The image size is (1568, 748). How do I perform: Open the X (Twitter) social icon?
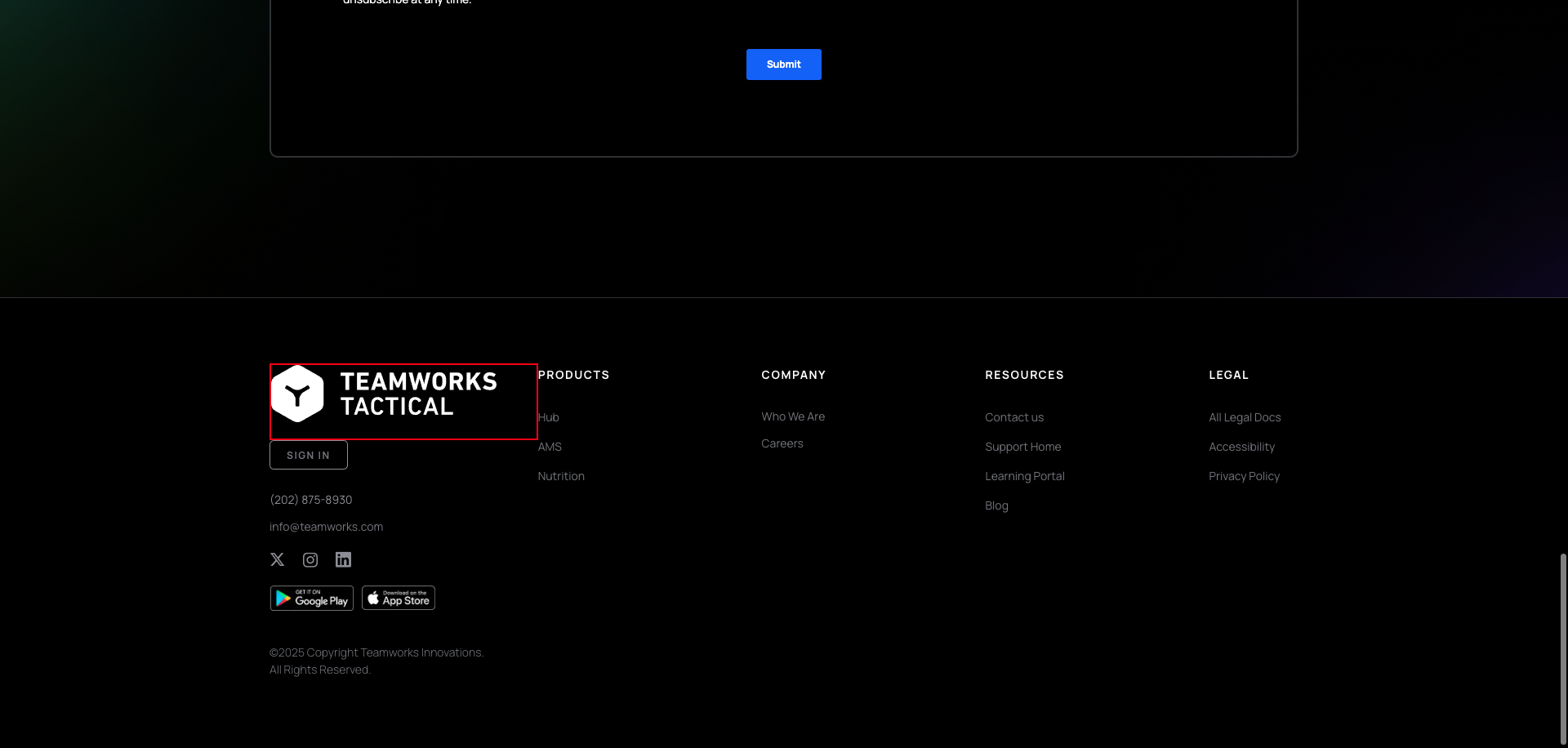coord(277,559)
